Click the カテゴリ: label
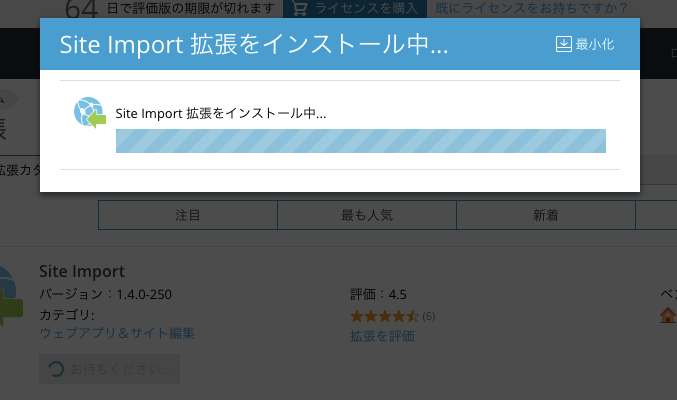Screen dimensions: 677x400 [x=67, y=314]
